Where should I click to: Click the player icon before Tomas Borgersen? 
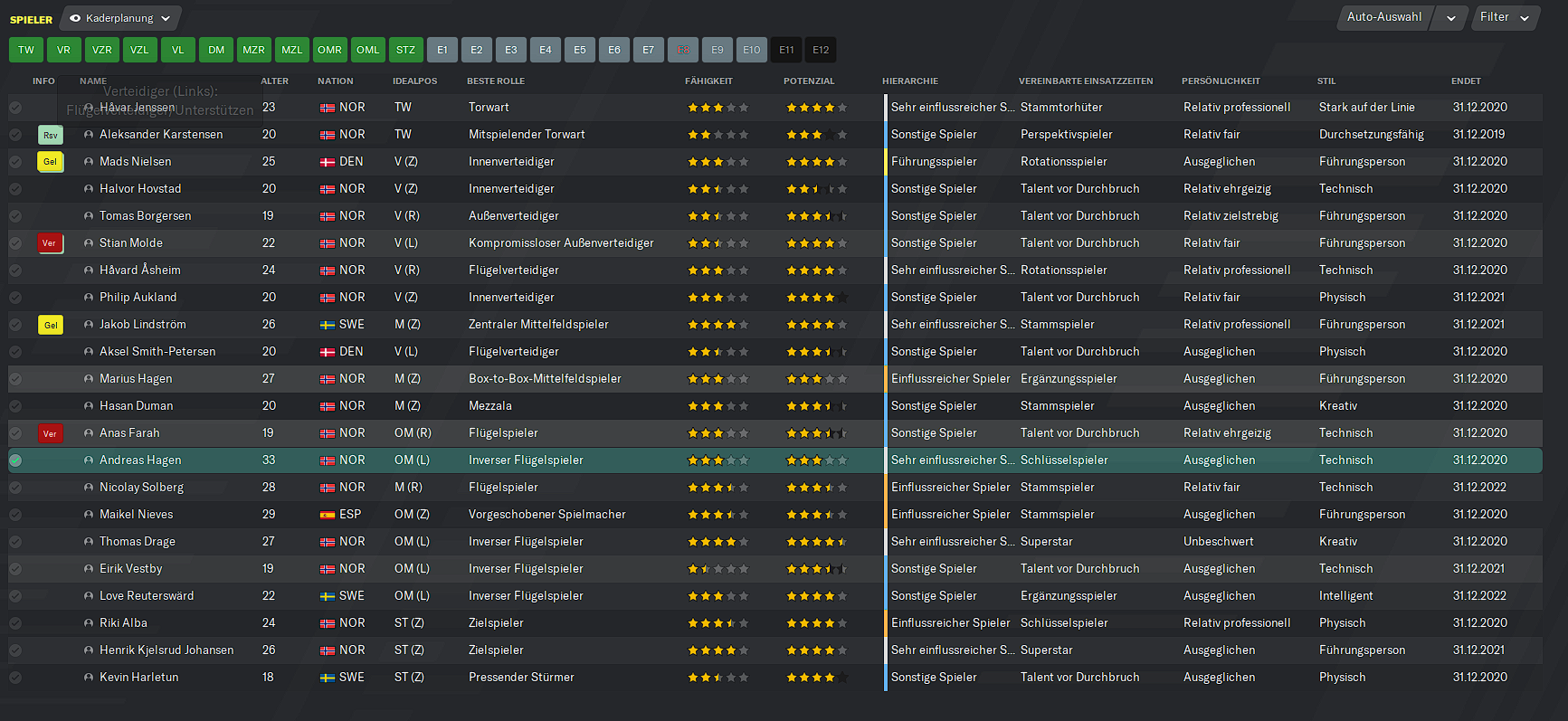89,216
